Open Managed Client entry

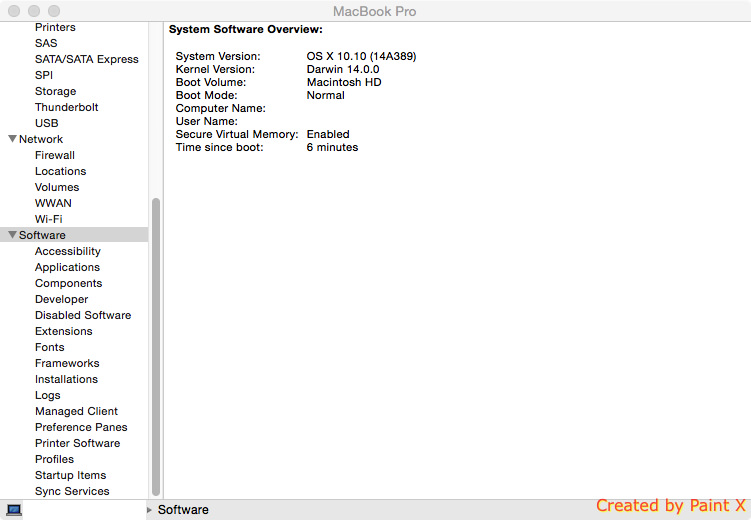(76, 411)
